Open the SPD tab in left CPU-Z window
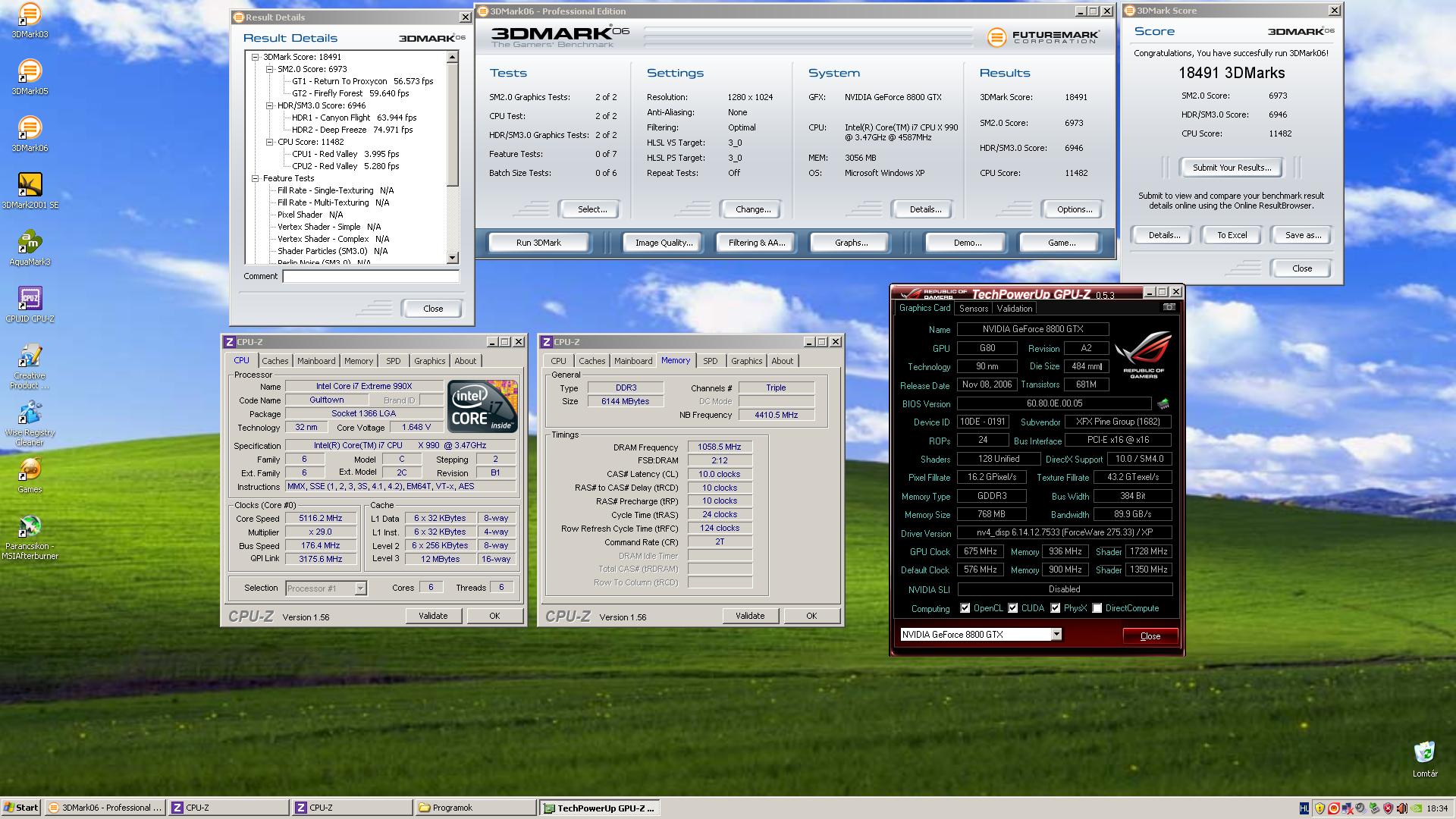The image size is (1456, 819). (393, 361)
